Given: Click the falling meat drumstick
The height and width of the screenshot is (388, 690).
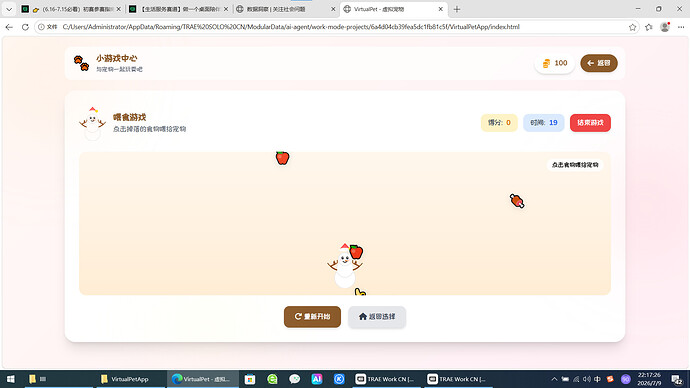Looking at the screenshot, I should 517,201.
